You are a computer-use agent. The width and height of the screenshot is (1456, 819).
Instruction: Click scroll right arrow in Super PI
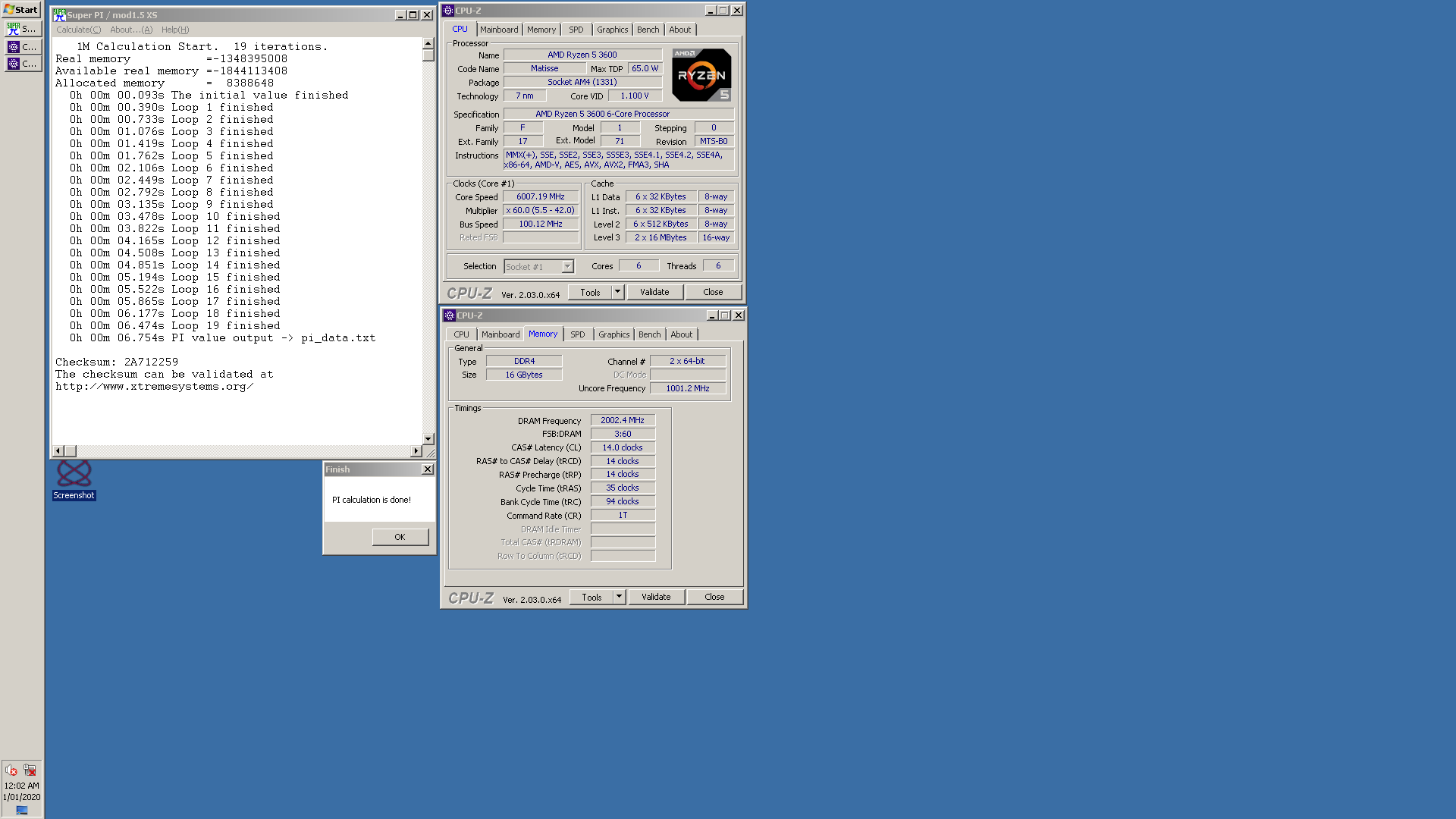pos(416,451)
